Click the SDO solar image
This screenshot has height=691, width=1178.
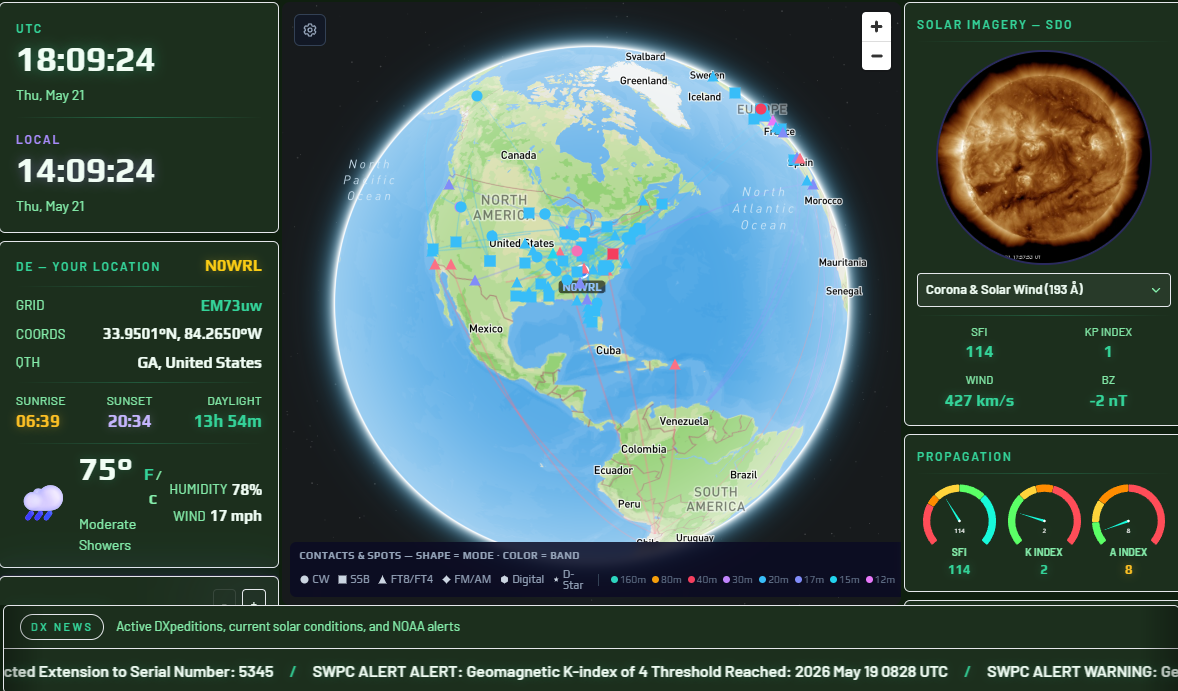[x=1044, y=157]
